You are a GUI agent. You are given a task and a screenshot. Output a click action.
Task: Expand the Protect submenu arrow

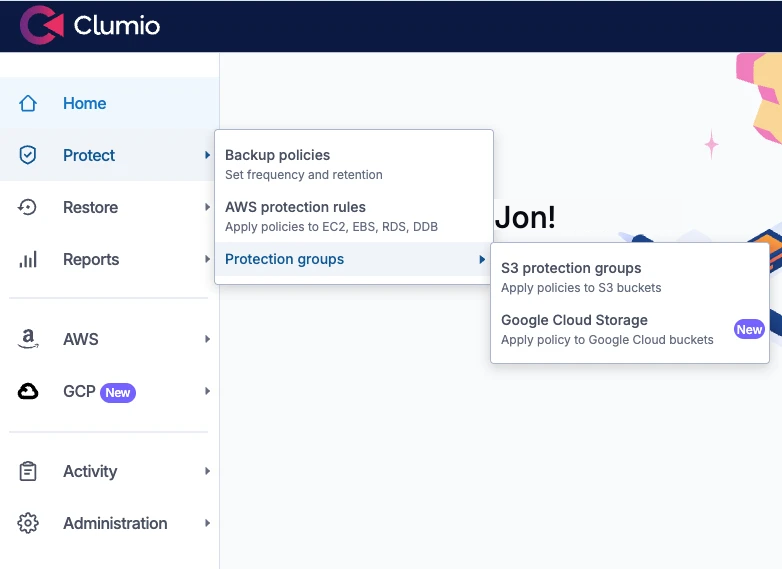207,155
